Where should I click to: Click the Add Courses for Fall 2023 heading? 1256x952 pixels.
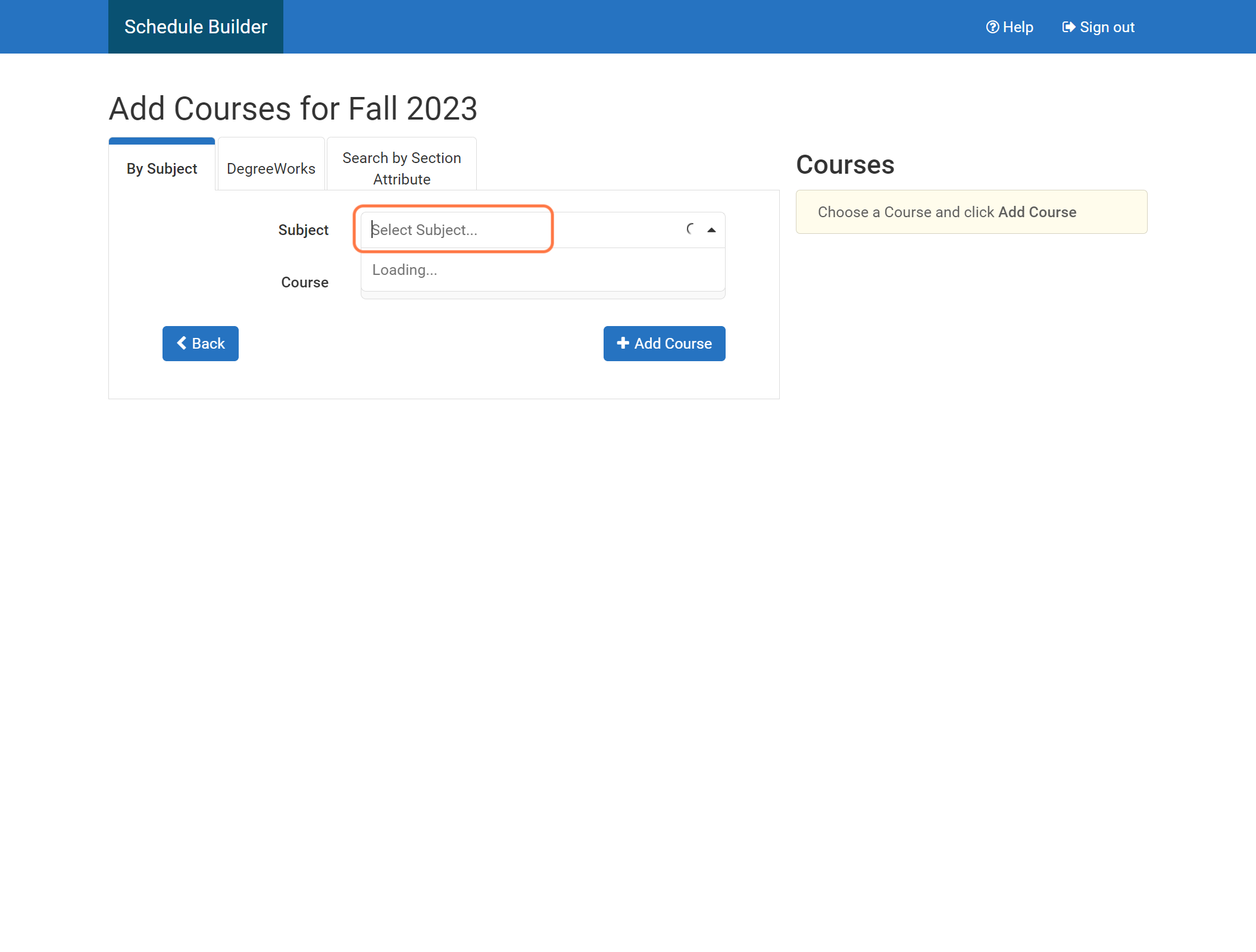293,108
